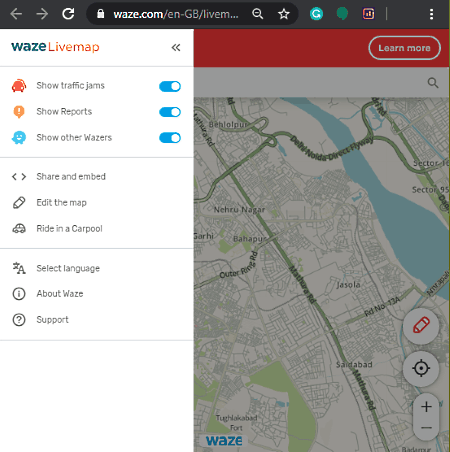Turn off Show traffic jams toggle
The height and width of the screenshot is (452, 450).
pyautogui.click(x=170, y=86)
